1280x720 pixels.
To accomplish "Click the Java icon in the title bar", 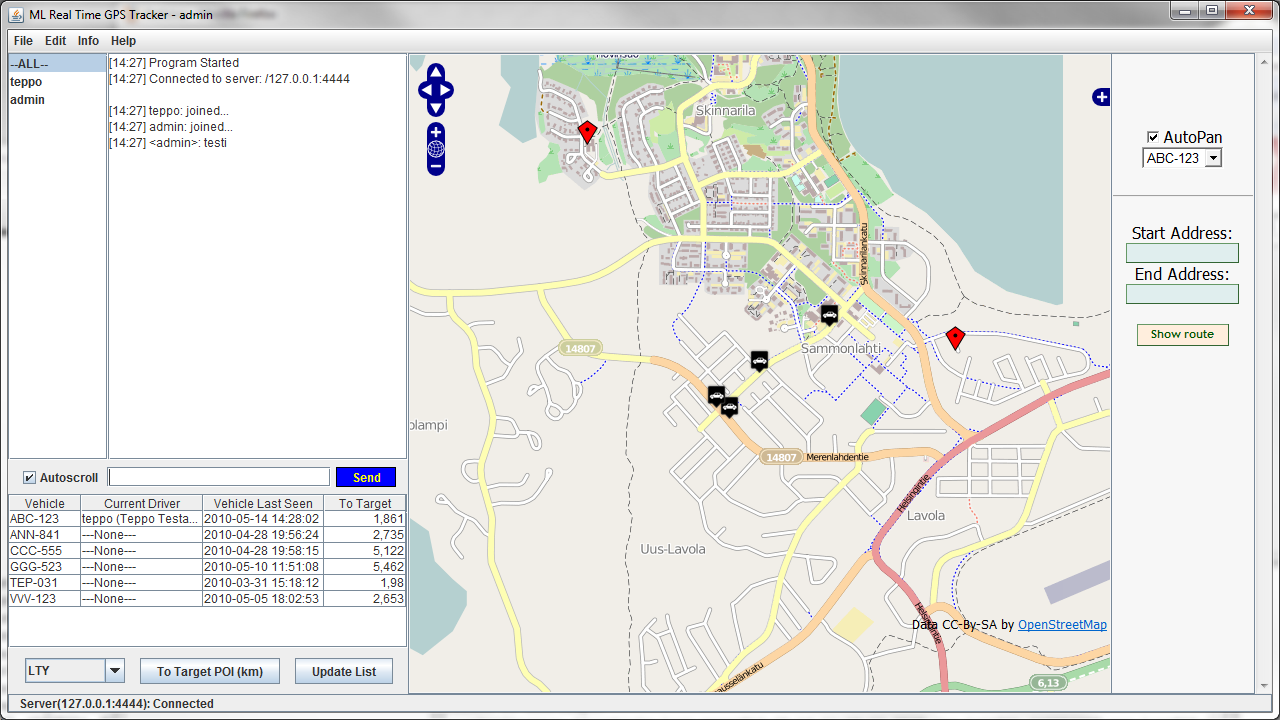I will [16, 15].
